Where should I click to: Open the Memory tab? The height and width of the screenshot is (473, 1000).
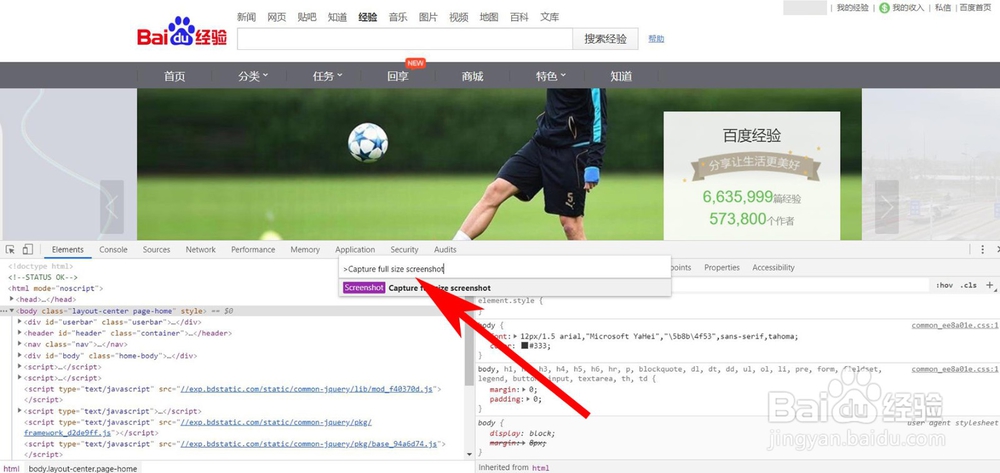coord(305,249)
